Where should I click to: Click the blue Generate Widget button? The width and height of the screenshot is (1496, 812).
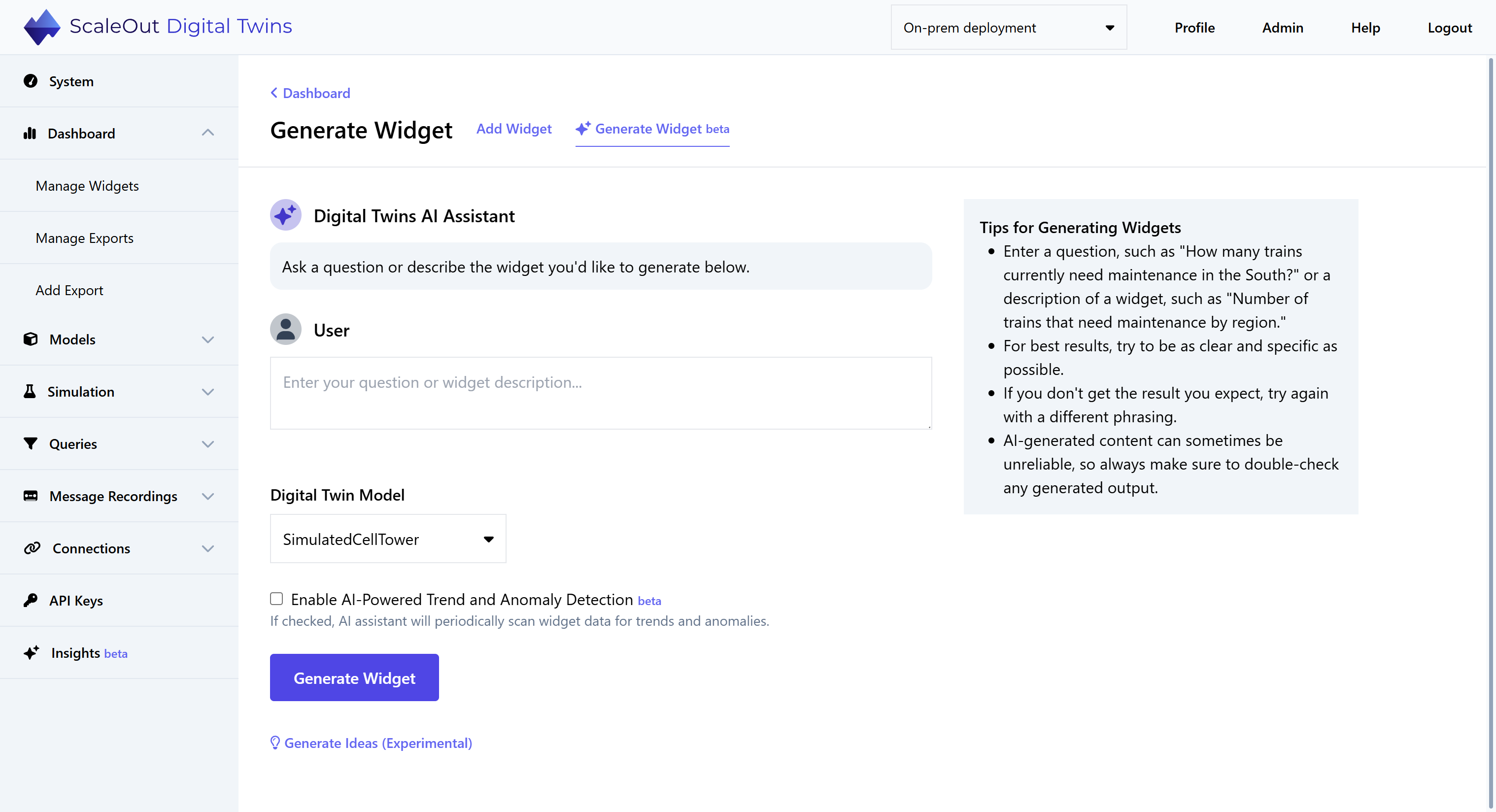354,677
